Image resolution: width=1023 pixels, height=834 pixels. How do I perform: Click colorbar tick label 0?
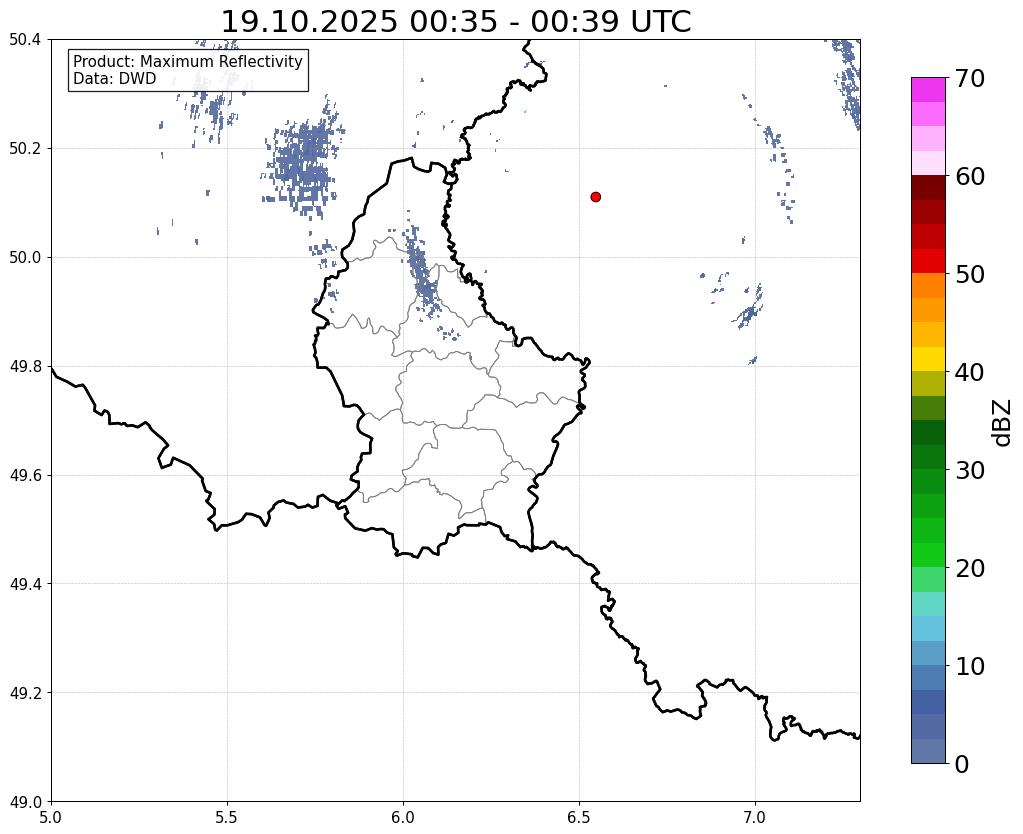962,764
